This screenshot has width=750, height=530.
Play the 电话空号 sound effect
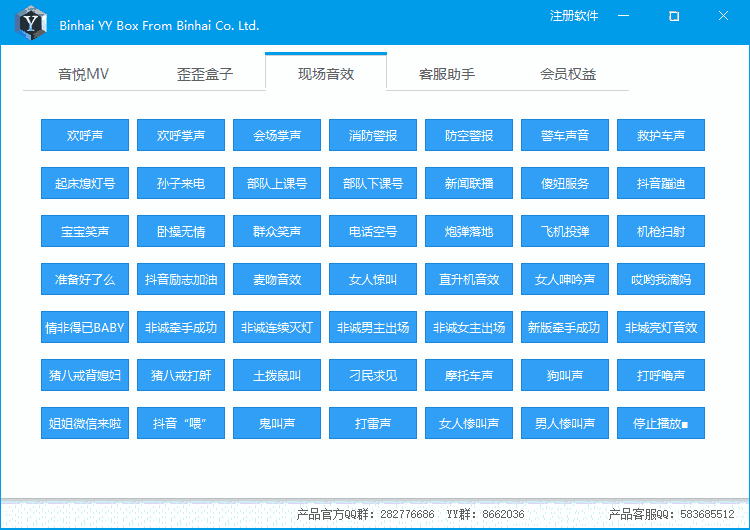[x=373, y=231]
